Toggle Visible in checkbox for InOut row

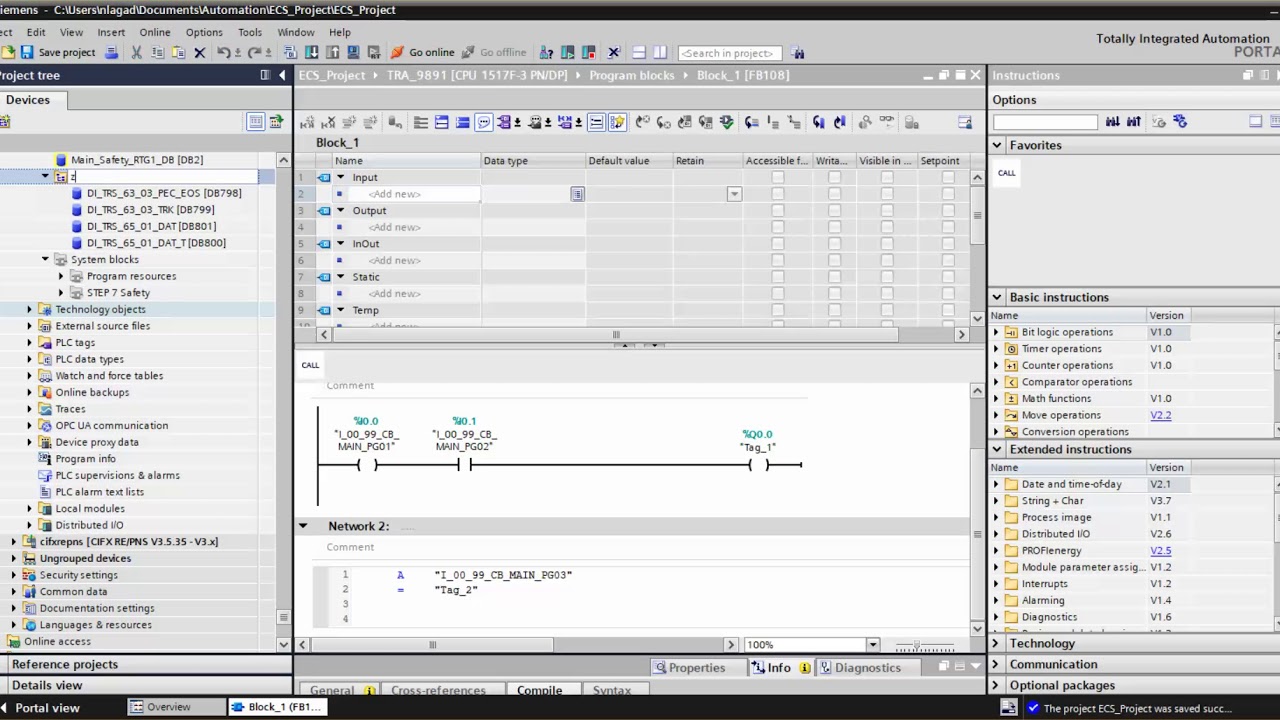tap(886, 243)
